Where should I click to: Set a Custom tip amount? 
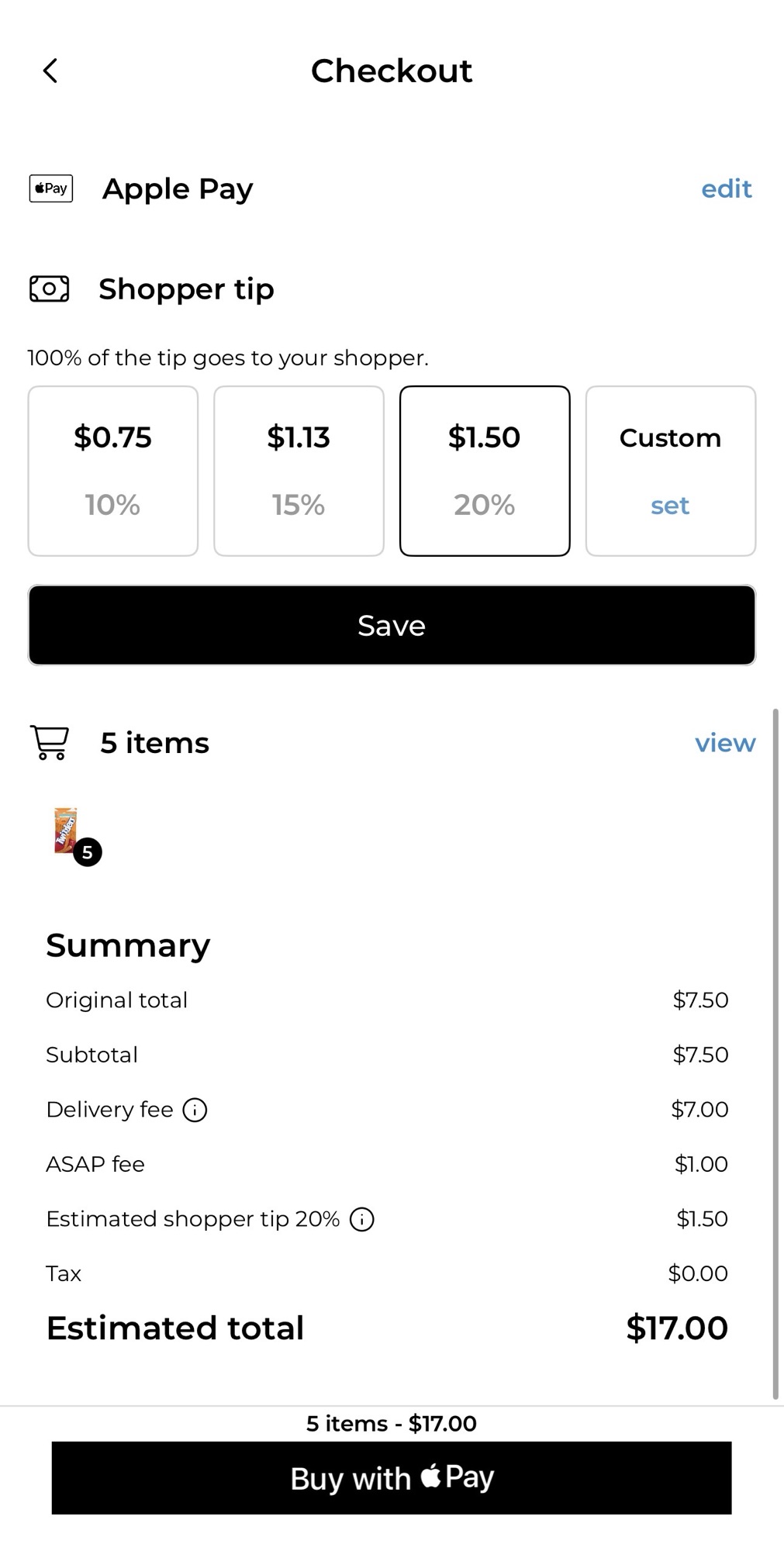click(x=670, y=471)
